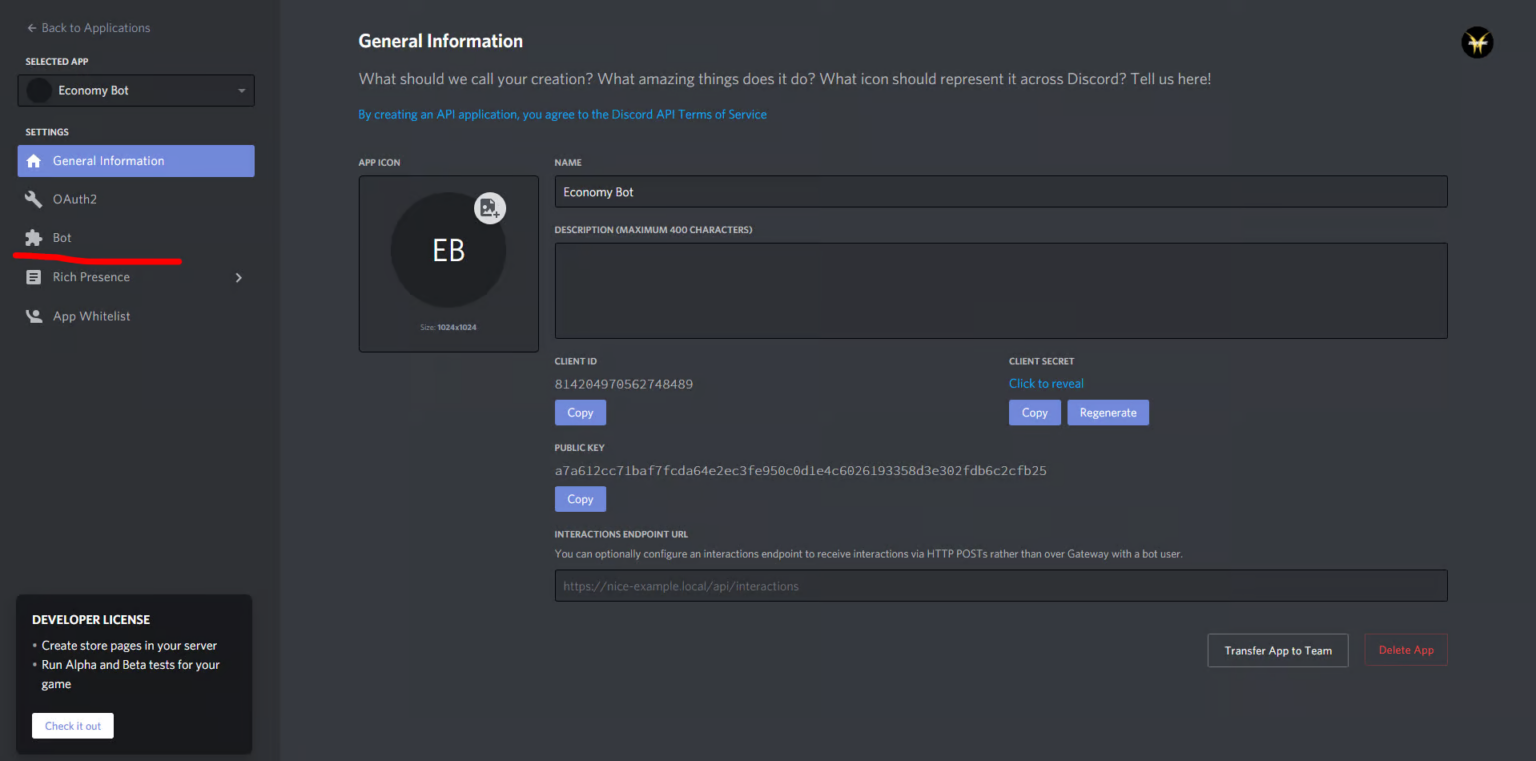Click the puzzle piece Bot icon

[34, 238]
